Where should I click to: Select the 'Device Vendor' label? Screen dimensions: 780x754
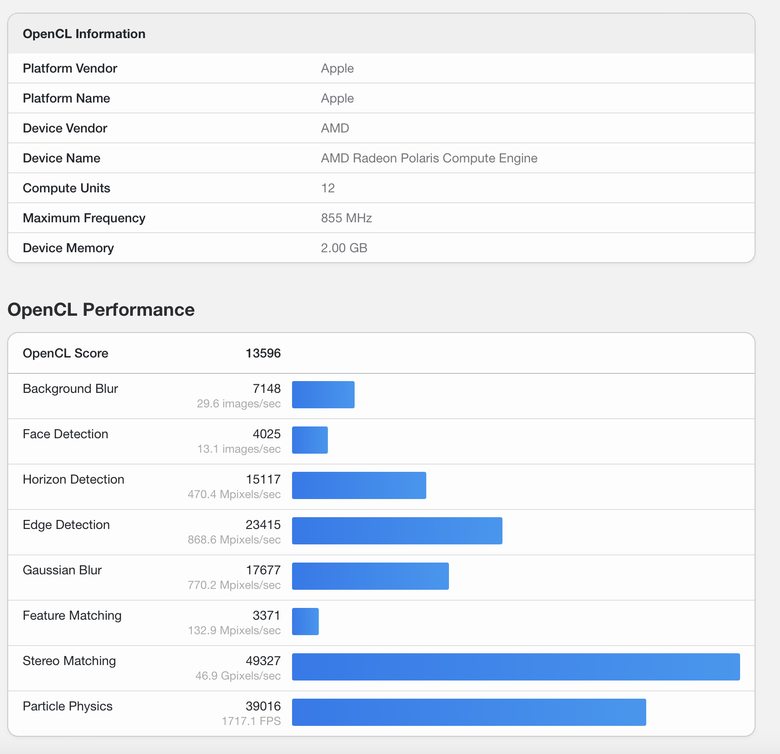tap(65, 128)
